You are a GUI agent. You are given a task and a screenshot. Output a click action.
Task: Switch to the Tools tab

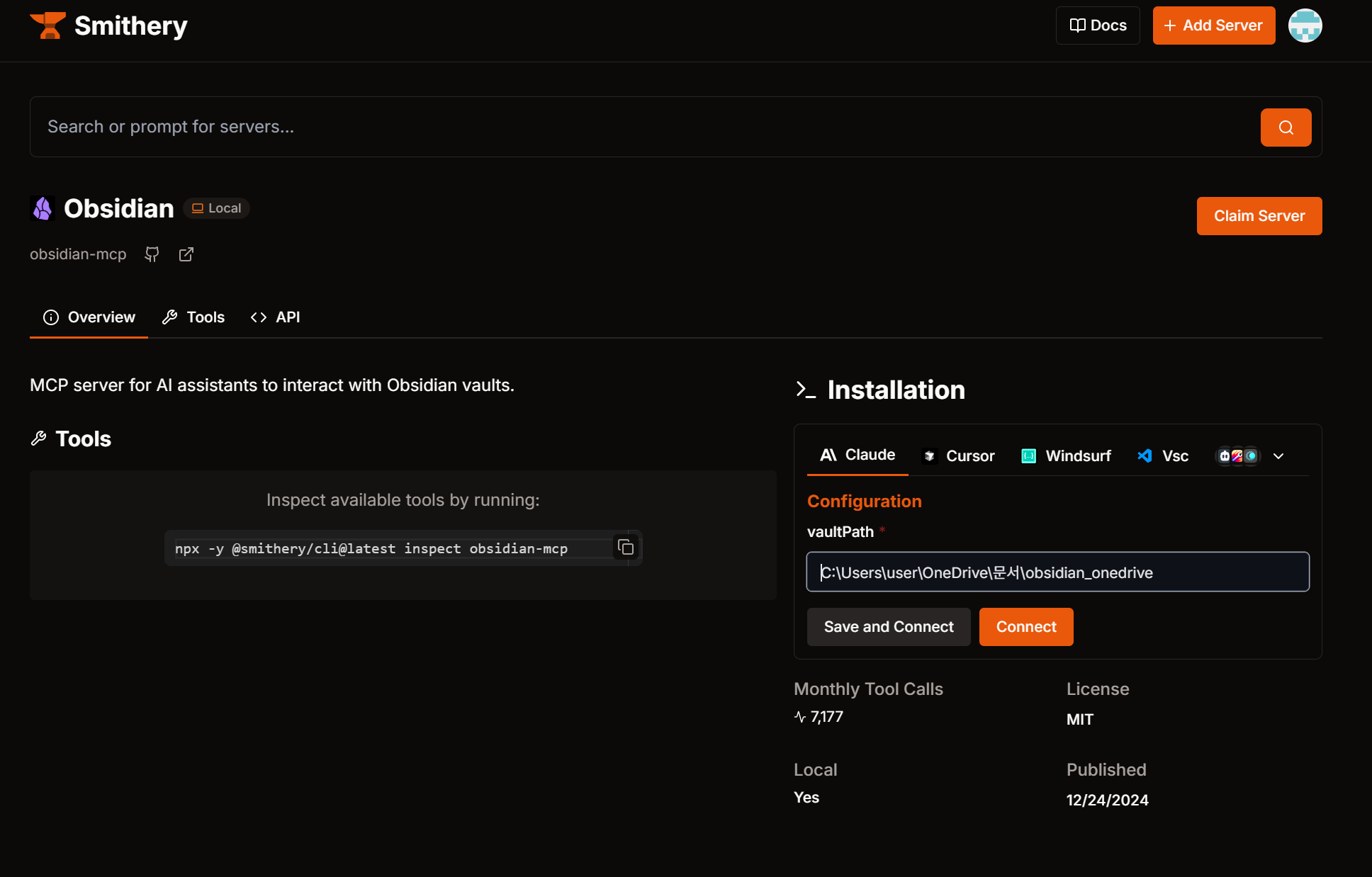[193, 317]
